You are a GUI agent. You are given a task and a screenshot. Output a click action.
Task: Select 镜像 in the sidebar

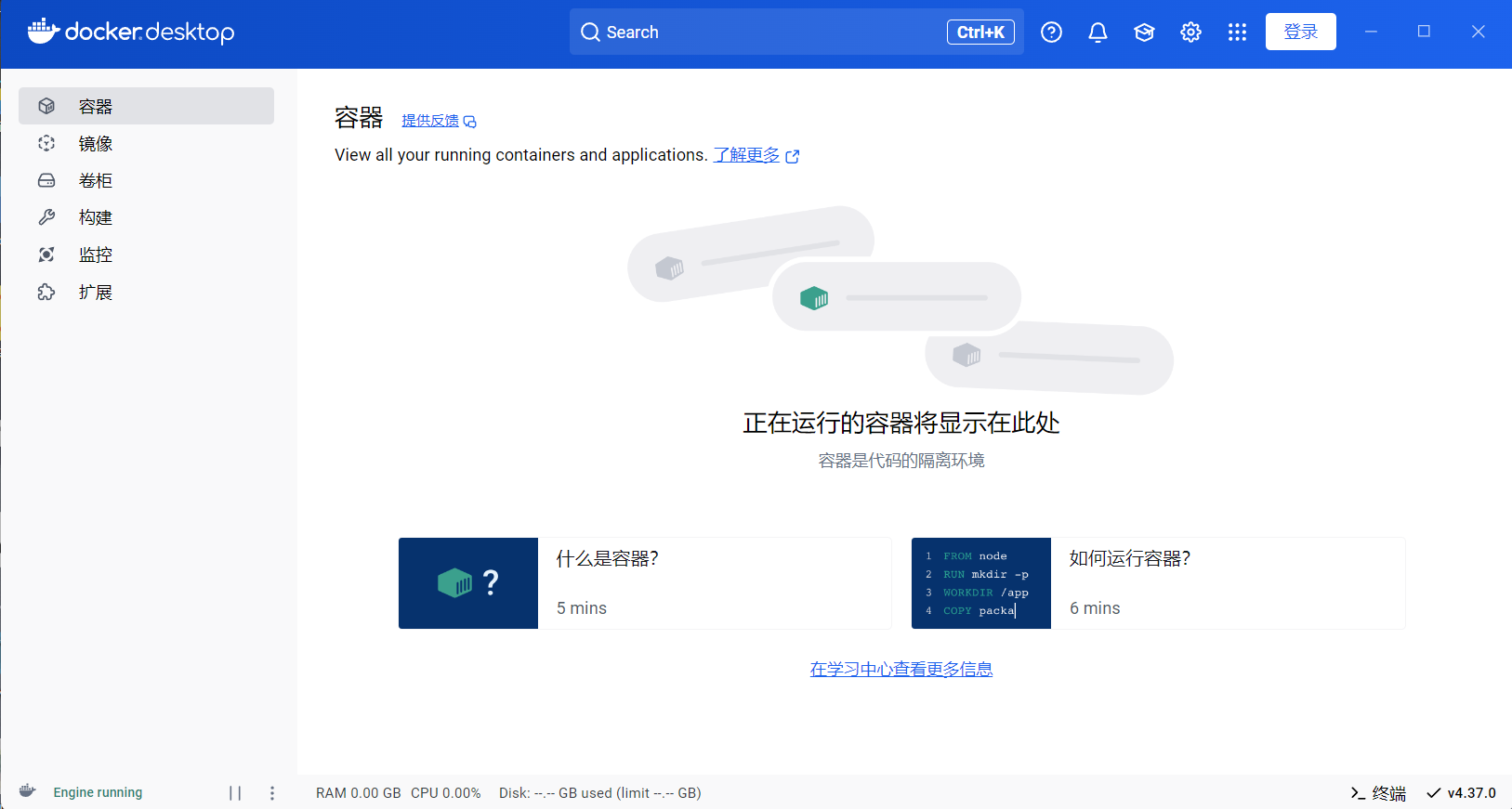(x=96, y=144)
